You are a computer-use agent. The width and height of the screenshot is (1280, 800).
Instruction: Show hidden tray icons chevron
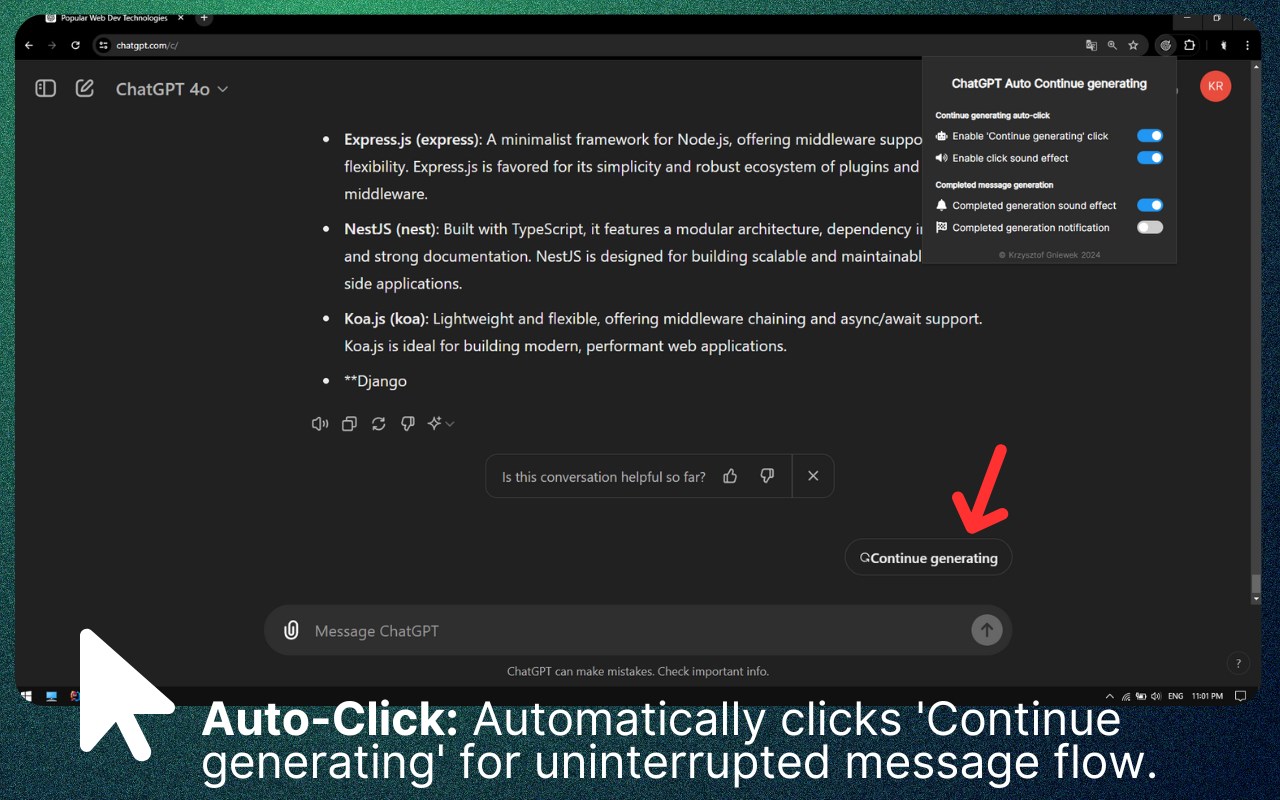(x=1109, y=696)
